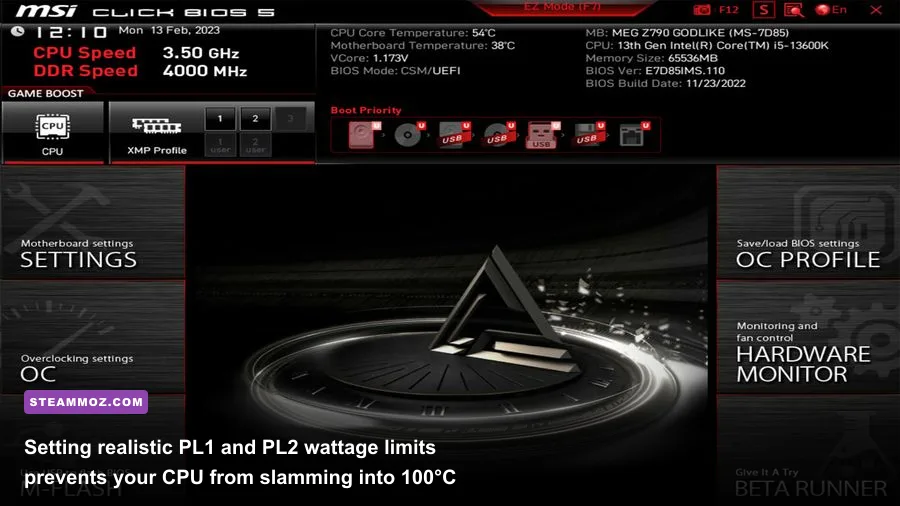Click the CPU i5-13600K info line
Screen dimensions: 900x506
click(707, 45)
